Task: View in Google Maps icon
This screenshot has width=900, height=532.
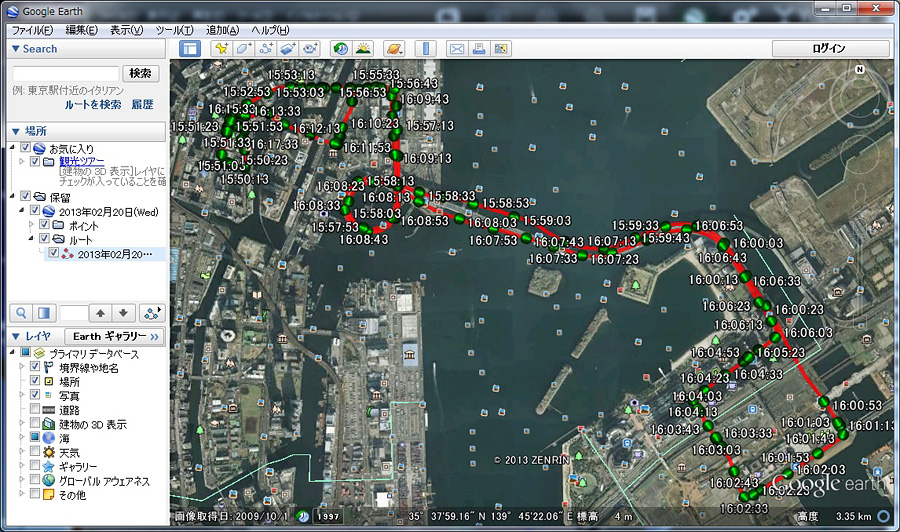Action: click(501, 49)
